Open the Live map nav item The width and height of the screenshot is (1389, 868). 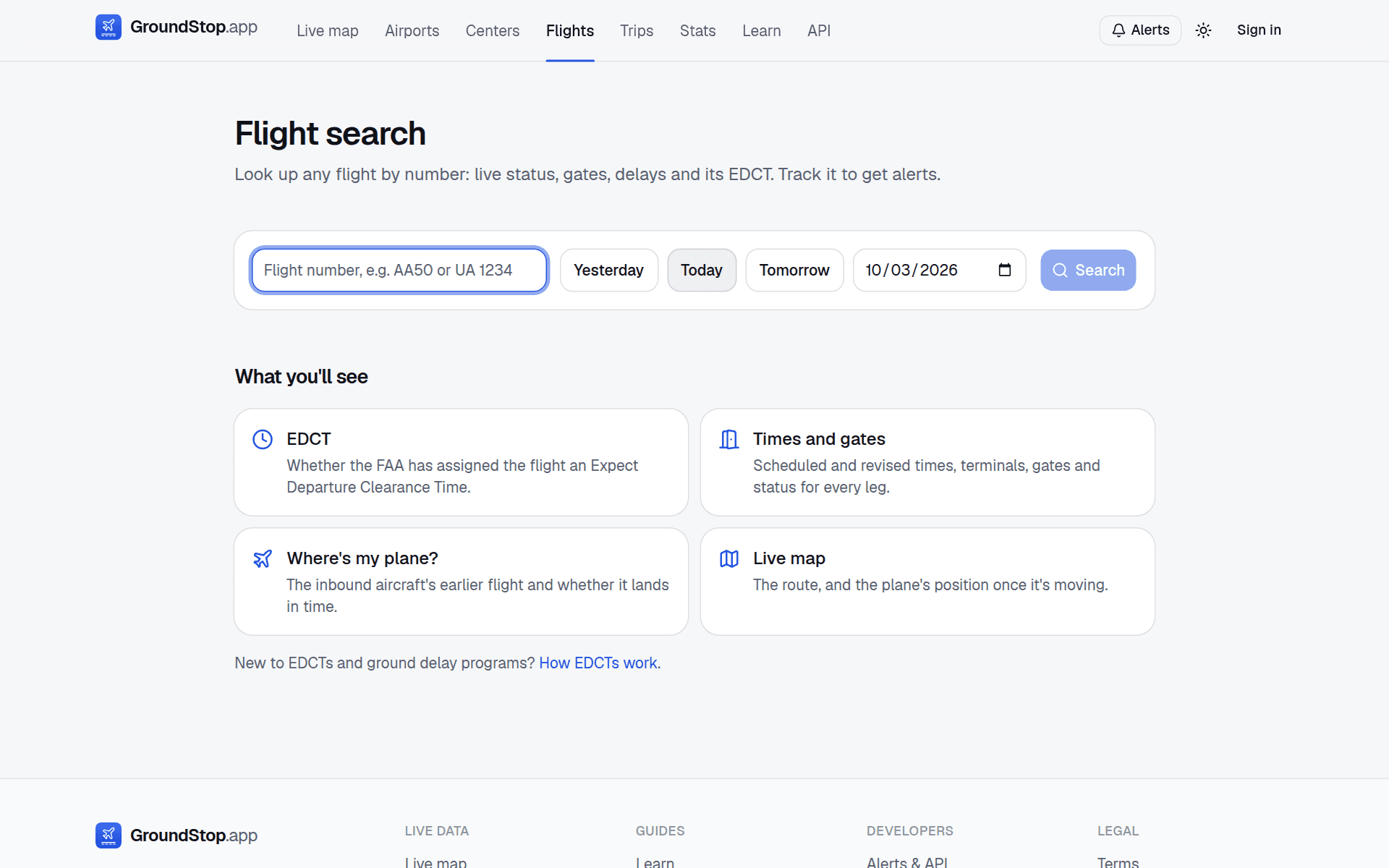[x=328, y=30]
